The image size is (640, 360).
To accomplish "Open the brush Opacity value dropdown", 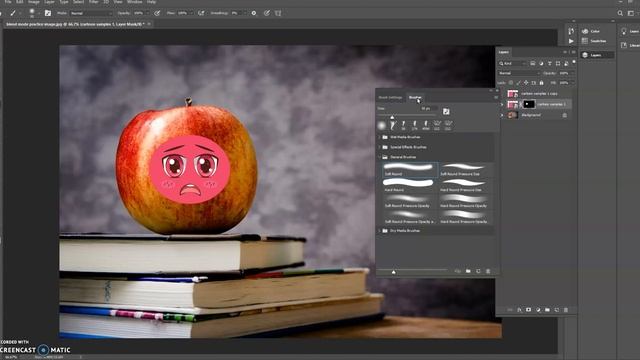I will [x=141, y=13].
